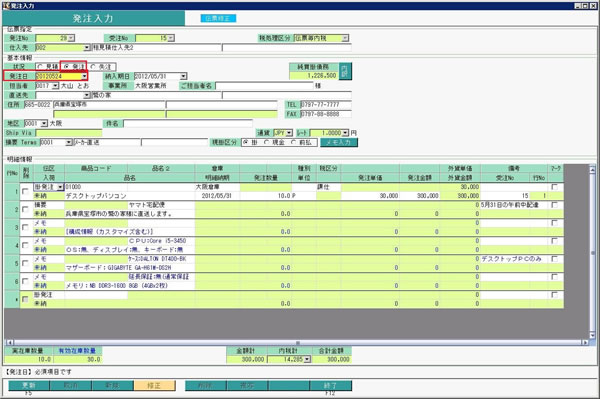Click the デスクトップパソコン product name cell
This screenshot has width=600, height=399.
pyautogui.click(x=129, y=195)
